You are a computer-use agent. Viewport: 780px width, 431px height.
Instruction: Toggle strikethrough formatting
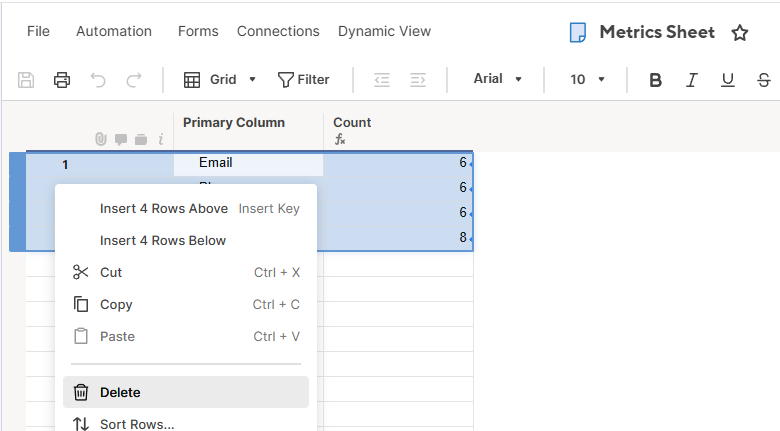click(764, 80)
